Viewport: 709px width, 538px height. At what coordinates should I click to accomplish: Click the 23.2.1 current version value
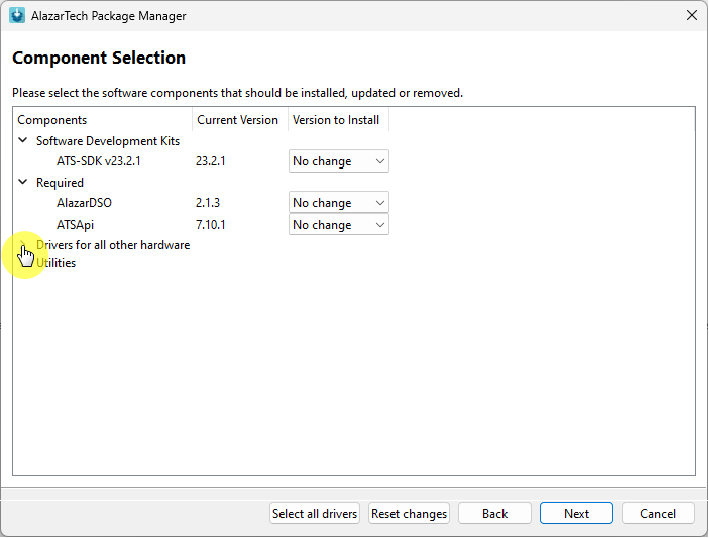[211, 161]
